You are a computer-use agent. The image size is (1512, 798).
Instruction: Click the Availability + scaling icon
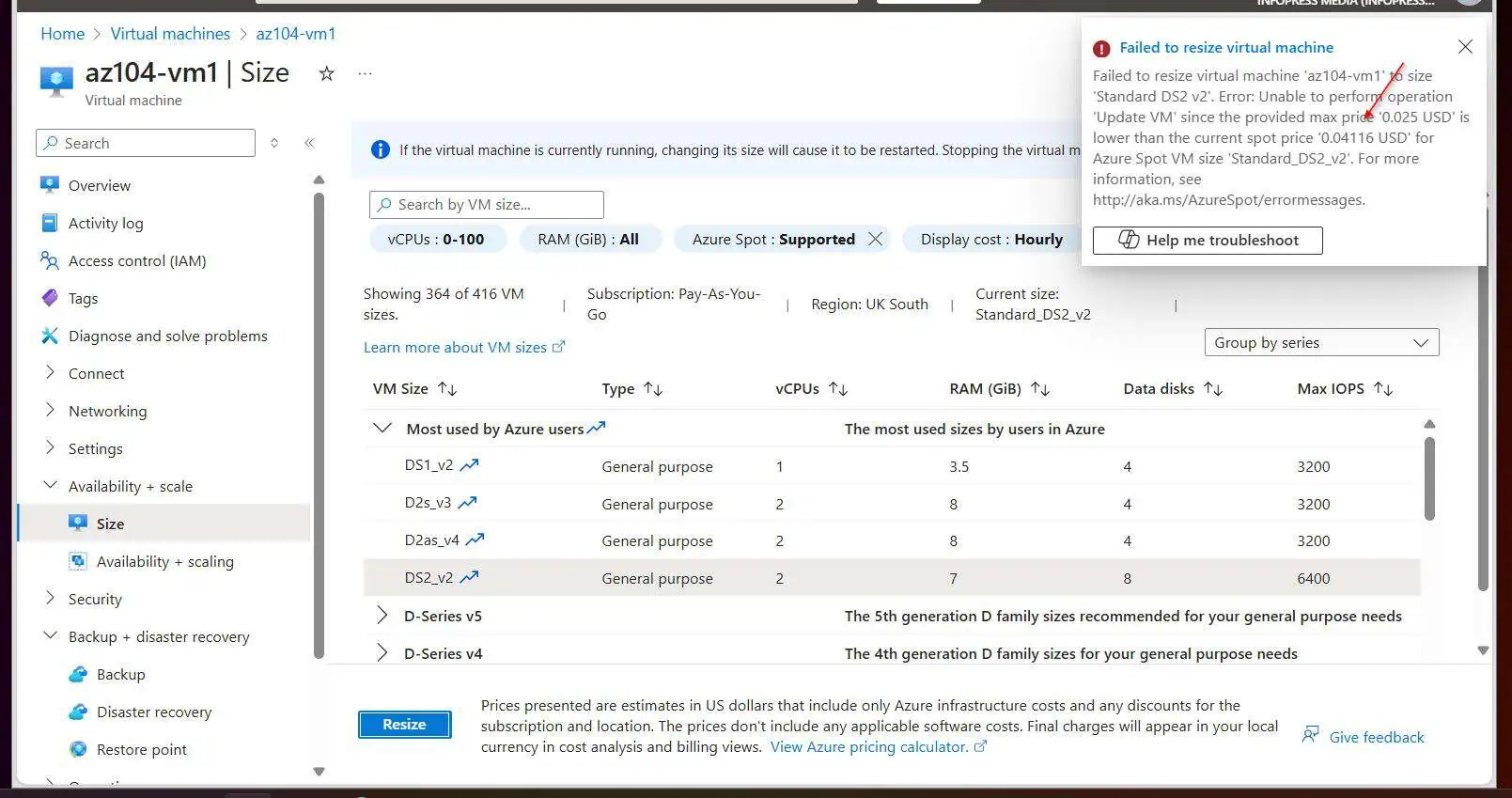(78, 561)
